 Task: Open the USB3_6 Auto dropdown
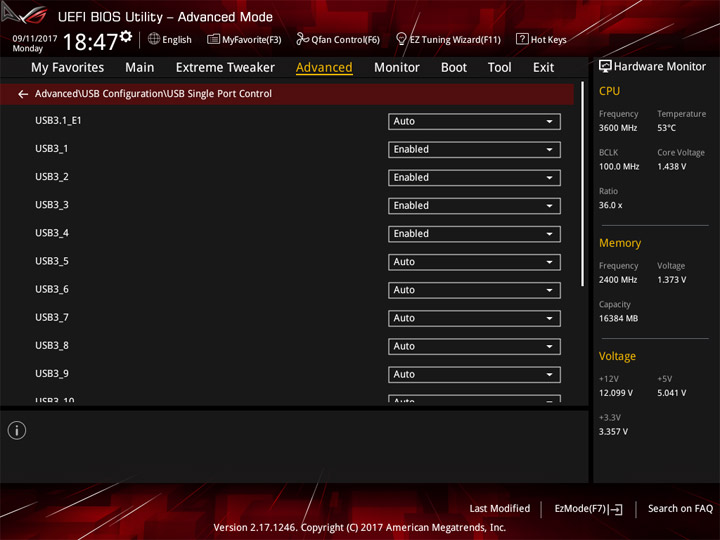coord(474,290)
